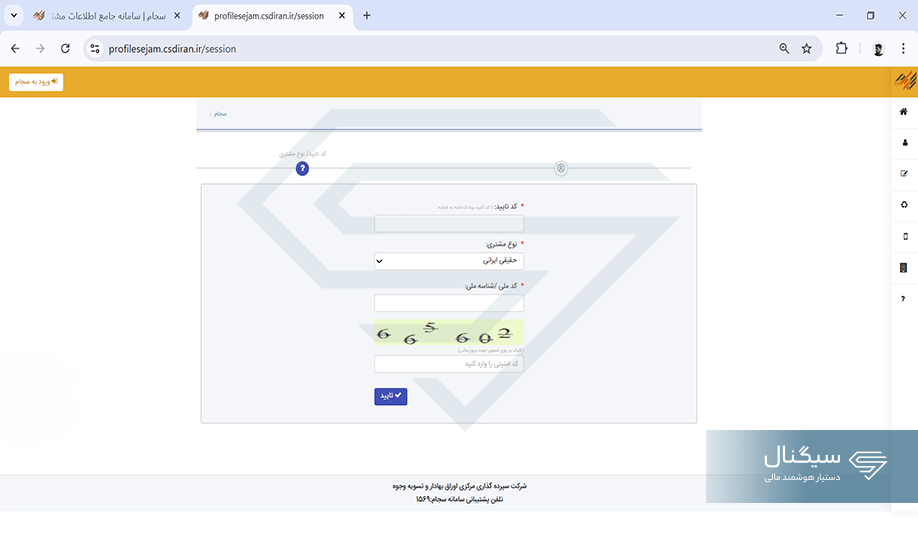Click the captcha image to refresh it
The image size is (918, 541).
pyautogui.click(x=449, y=333)
